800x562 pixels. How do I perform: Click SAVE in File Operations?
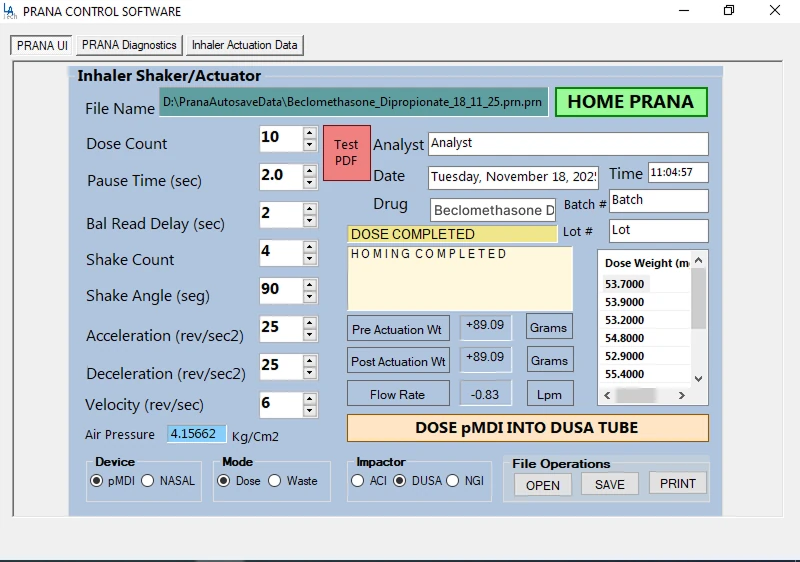(x=610, y=484)
